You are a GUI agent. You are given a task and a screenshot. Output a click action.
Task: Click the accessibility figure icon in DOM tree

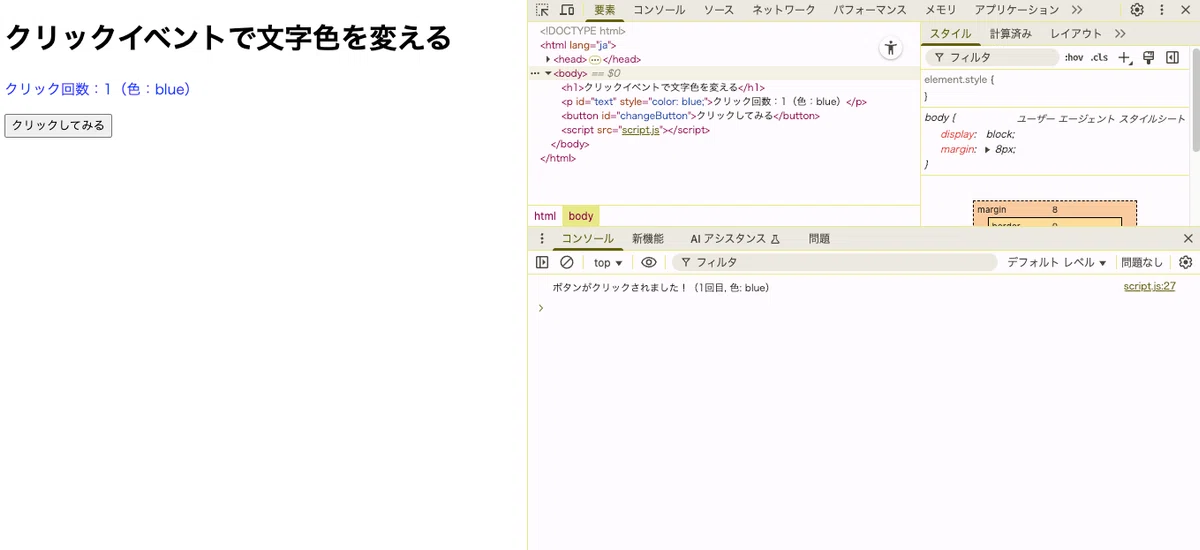pos(890,48)
